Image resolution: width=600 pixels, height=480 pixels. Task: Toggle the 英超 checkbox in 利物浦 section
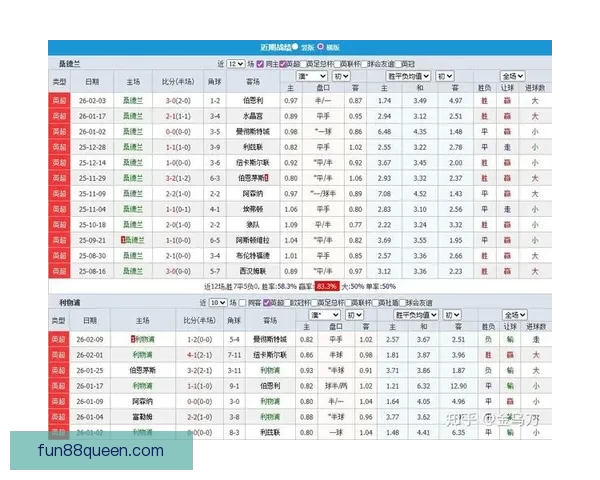click(x=267, y=303)
